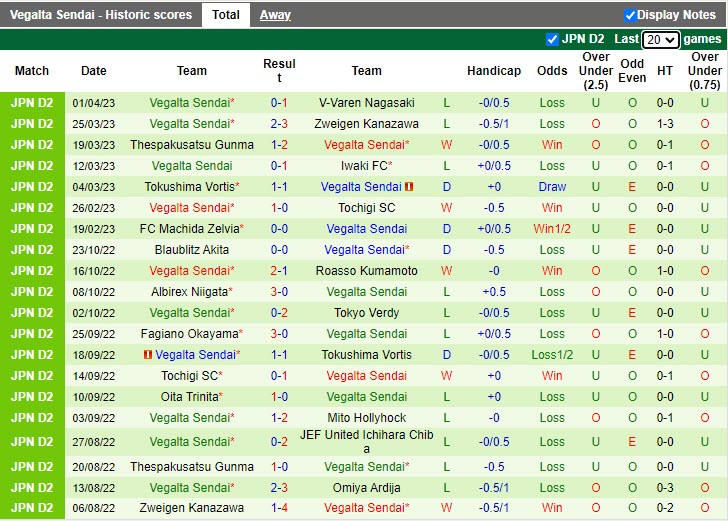Toggle the Display Notes checkbox

630,15
